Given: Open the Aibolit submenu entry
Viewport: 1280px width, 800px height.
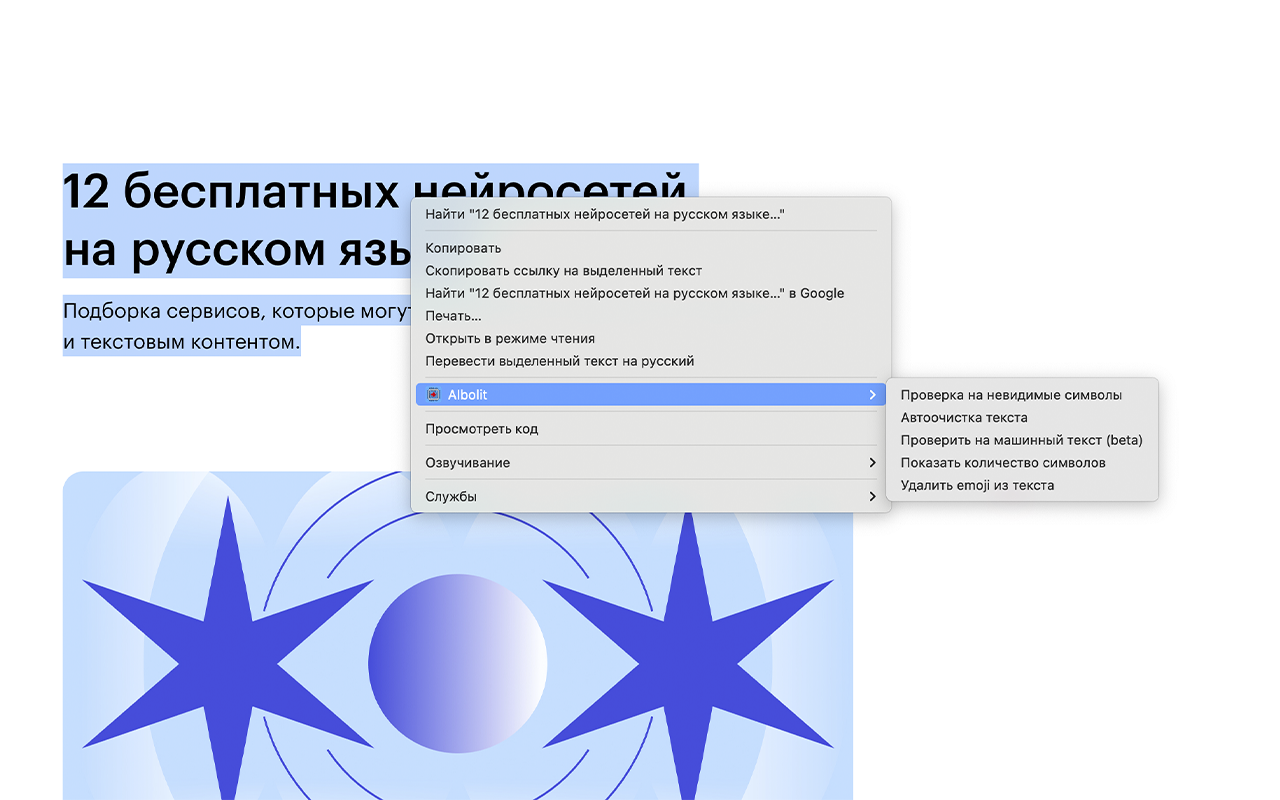Looking at the screenshot, I should (x=650, y=395).
